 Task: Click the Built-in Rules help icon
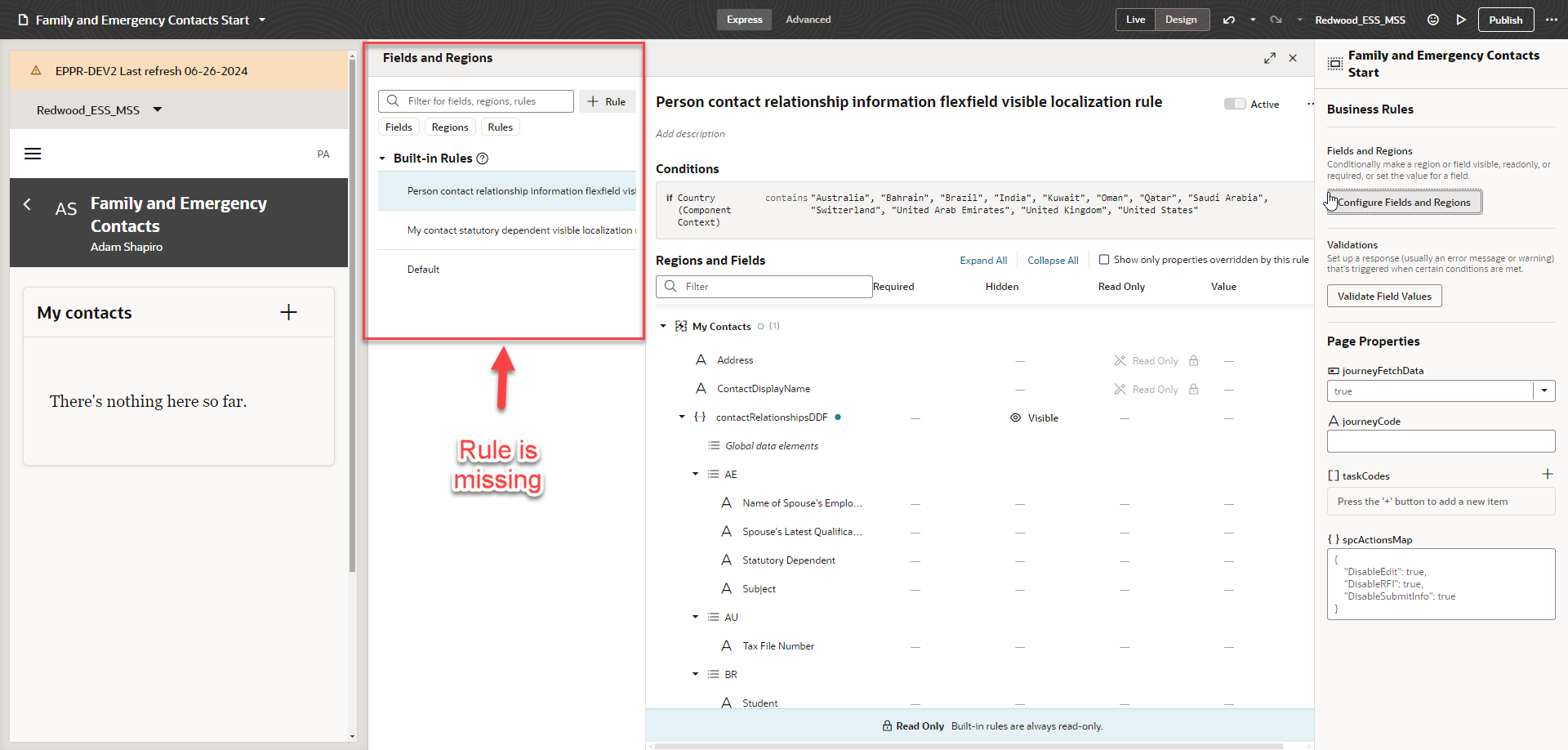(482, 158)
